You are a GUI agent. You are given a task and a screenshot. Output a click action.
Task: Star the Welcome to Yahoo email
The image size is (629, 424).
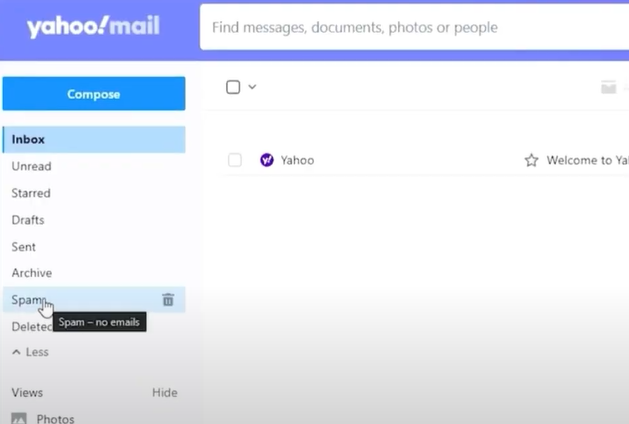pos(531,160)
